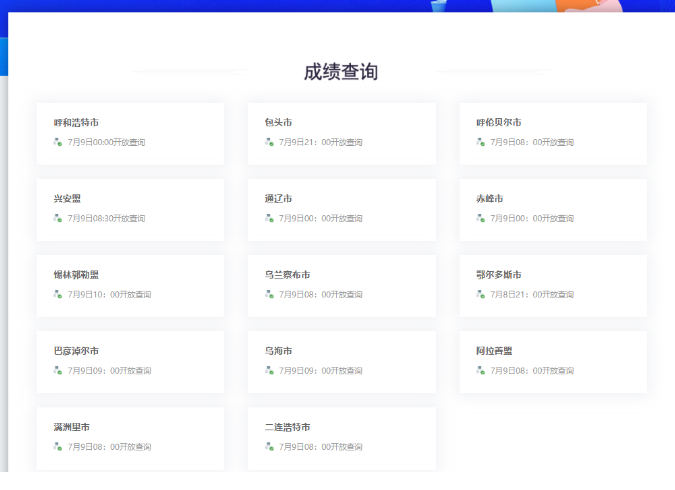675x490 pixels.
Task: Click the icon under 二连浩特市
Action: pyautogui.click(x=269, y=446)
